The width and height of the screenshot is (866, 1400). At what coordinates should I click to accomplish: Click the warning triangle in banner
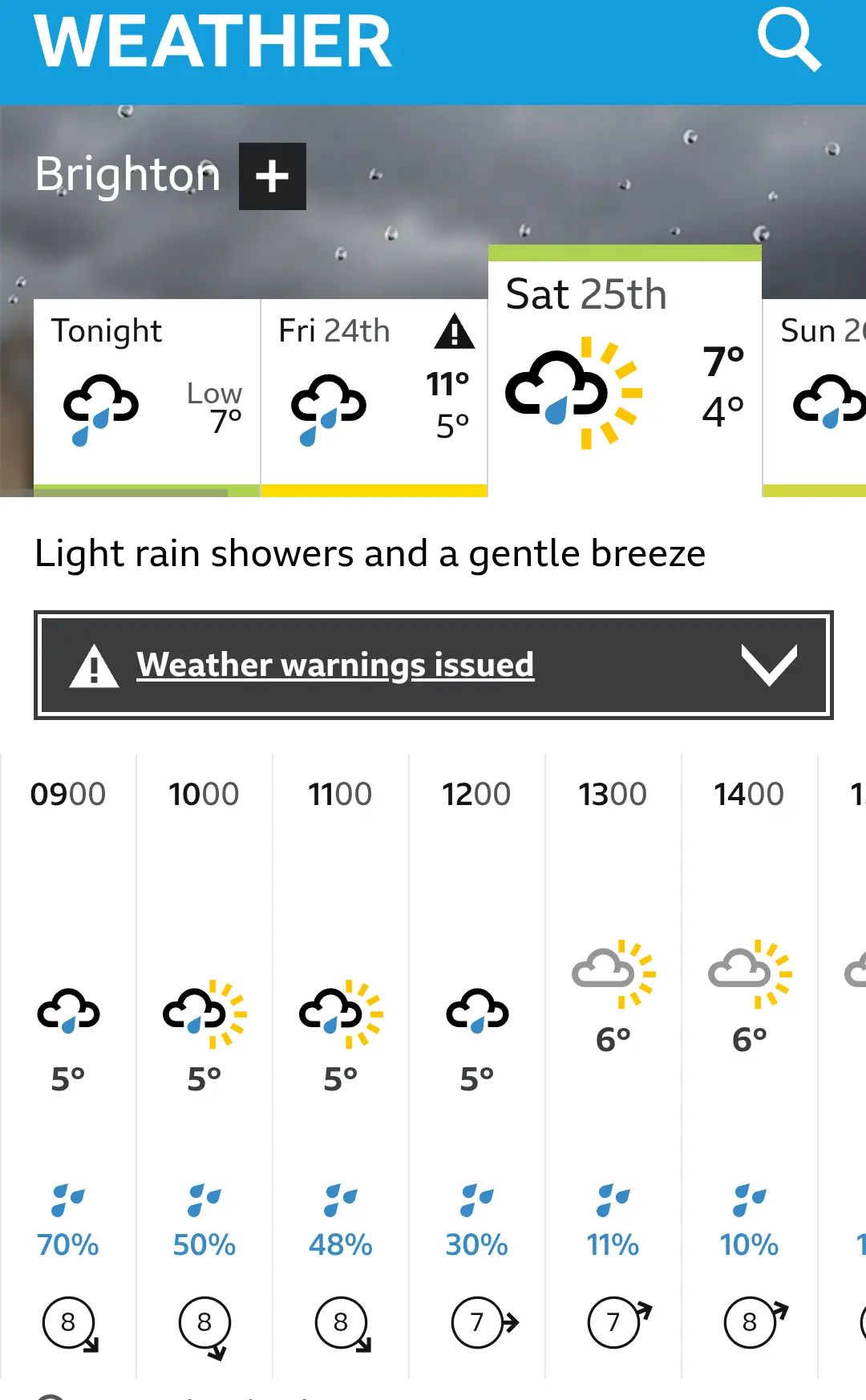coord(94,666)
